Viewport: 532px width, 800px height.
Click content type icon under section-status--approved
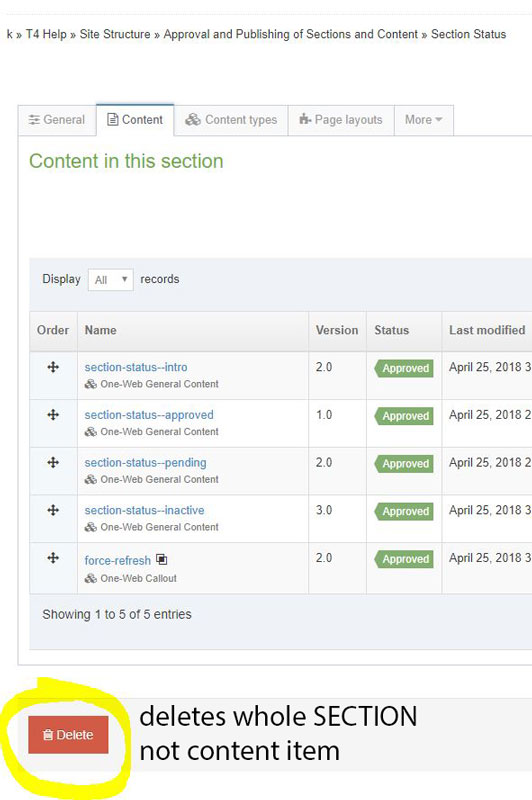pos(91,432)
